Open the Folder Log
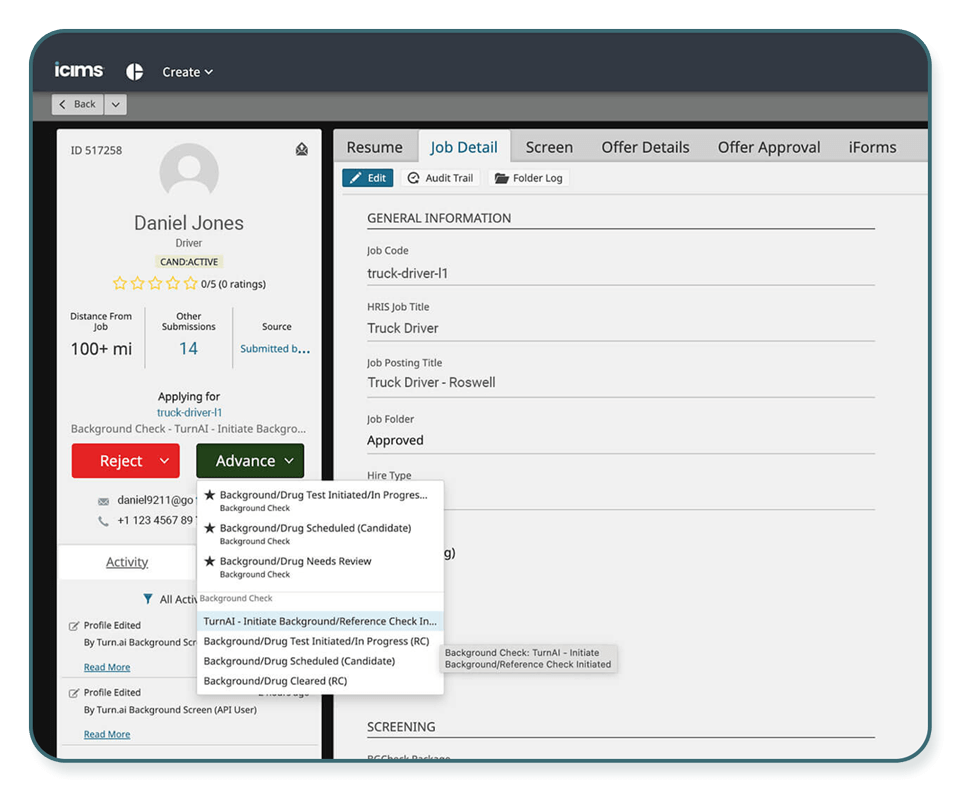The height and width of the screenshot is (791, 960). [x=528, y=178]
